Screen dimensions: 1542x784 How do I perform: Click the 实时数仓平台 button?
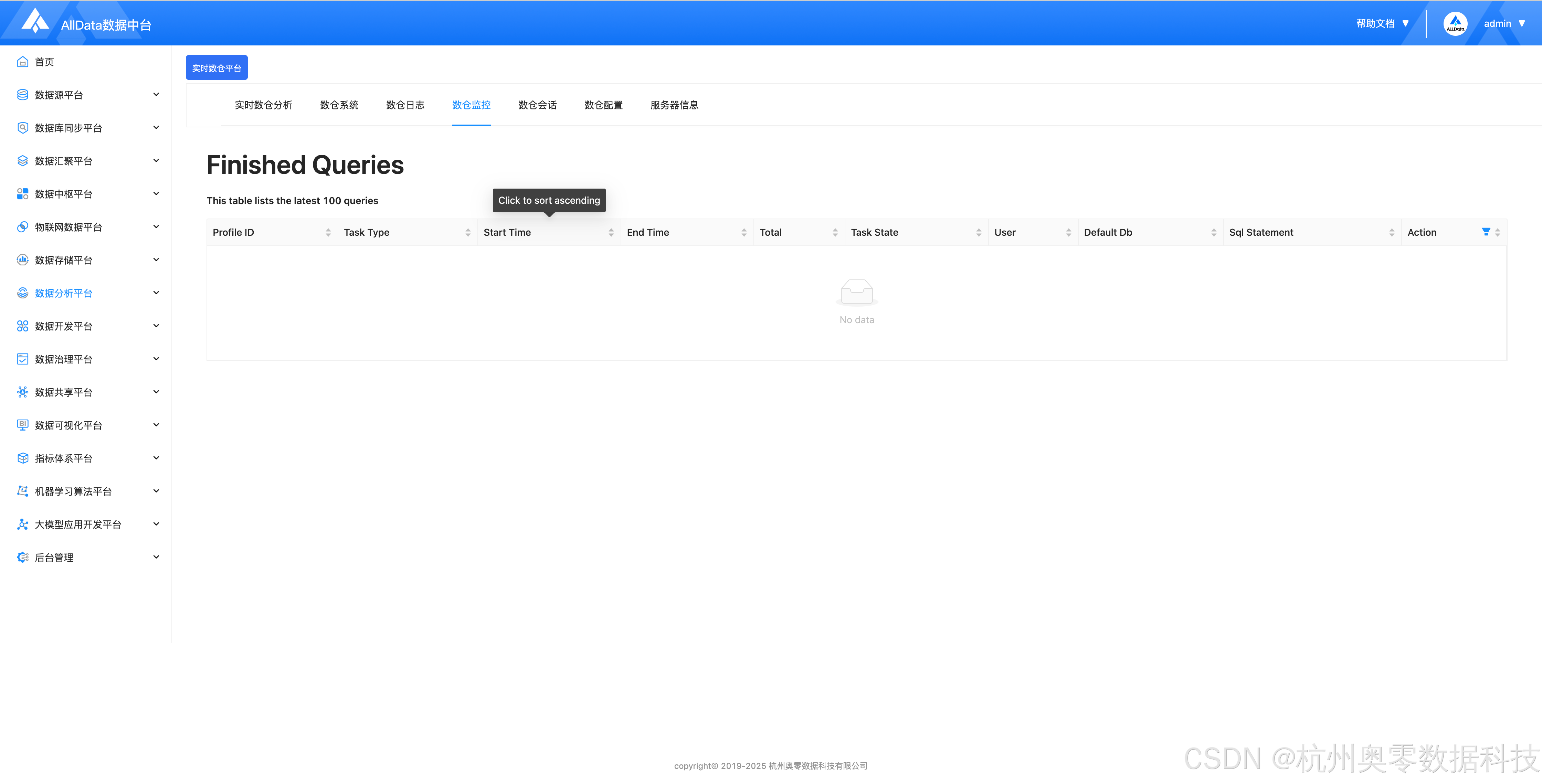(216, 68)
